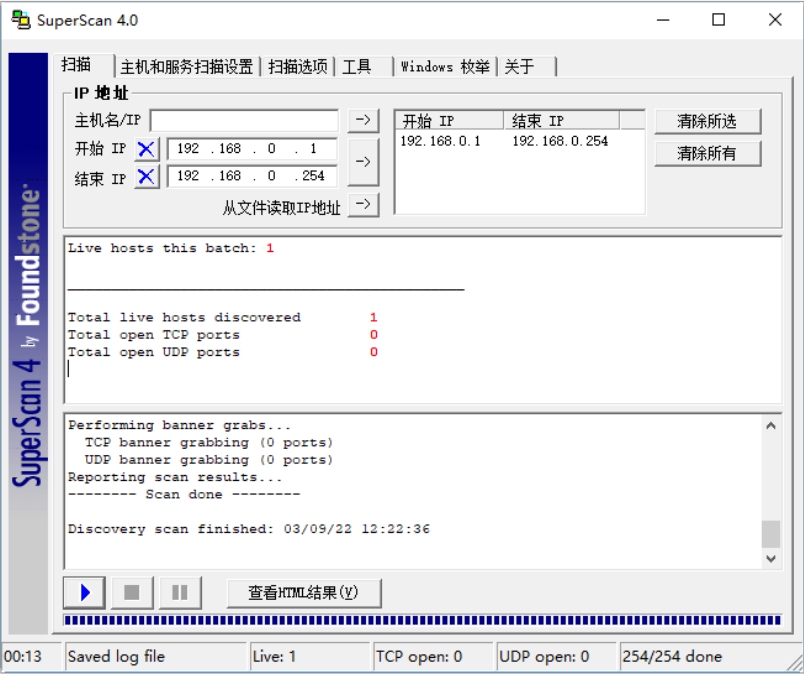The width and height of the screenshot is (804, 674).
Task: Clear the end IP using the X icon
Action: pos(147,177)
